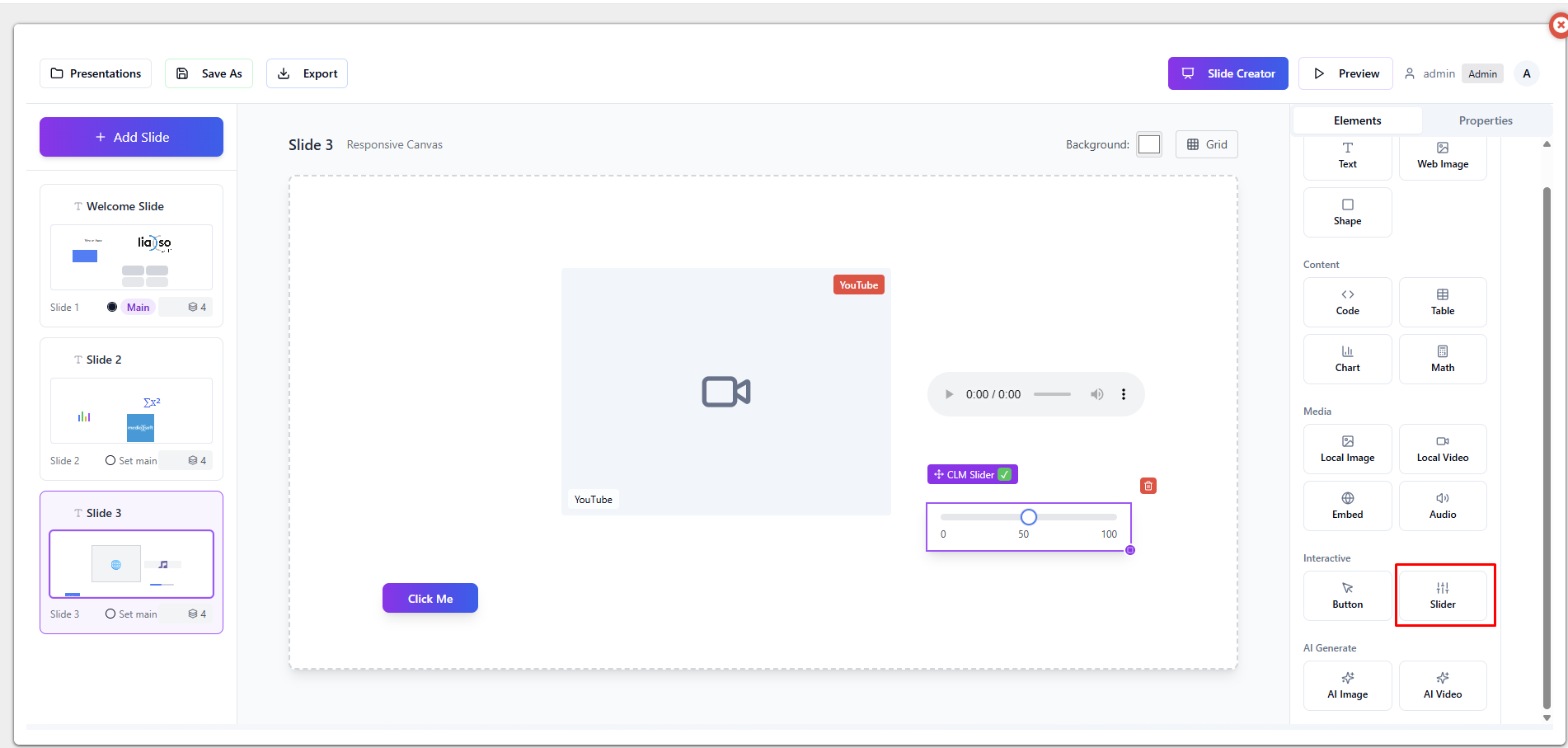Open the admin user avatar menu
Viewport: 1568px width, 748px height.
click(x=1526, y=73)
